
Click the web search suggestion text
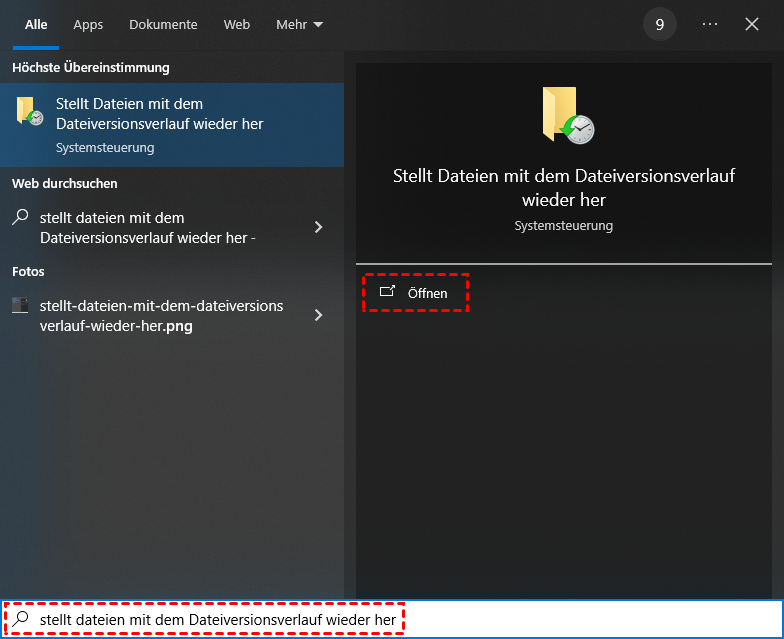[148, 228]
